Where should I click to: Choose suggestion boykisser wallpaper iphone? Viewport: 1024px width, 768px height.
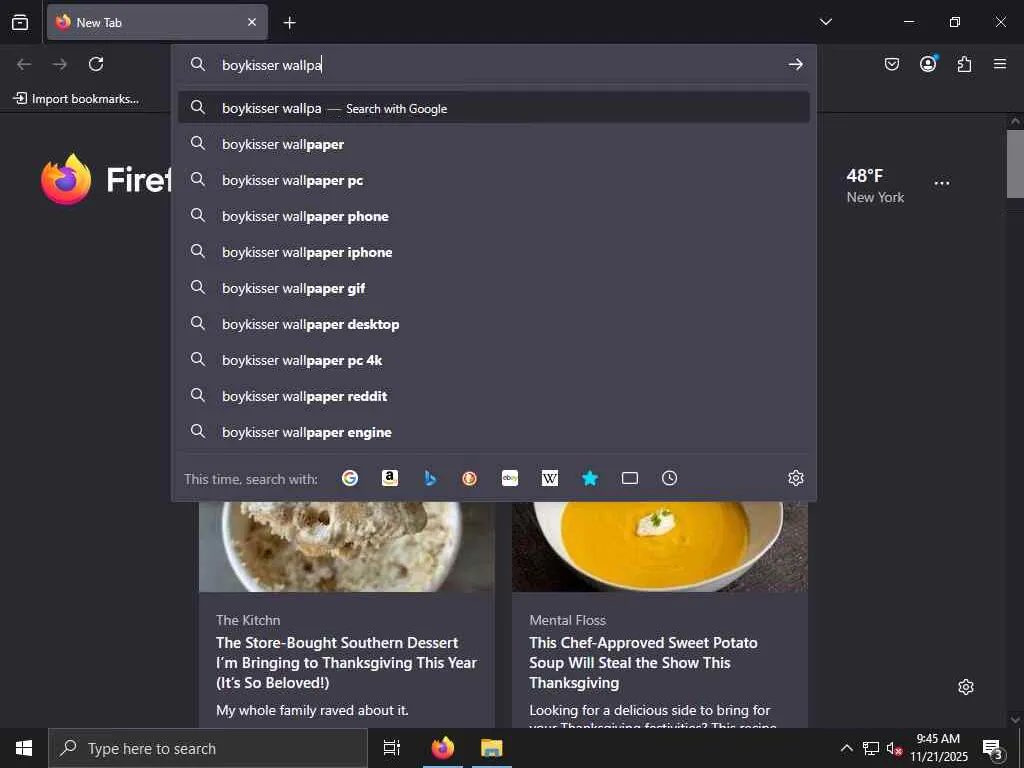tap(494, 251)
